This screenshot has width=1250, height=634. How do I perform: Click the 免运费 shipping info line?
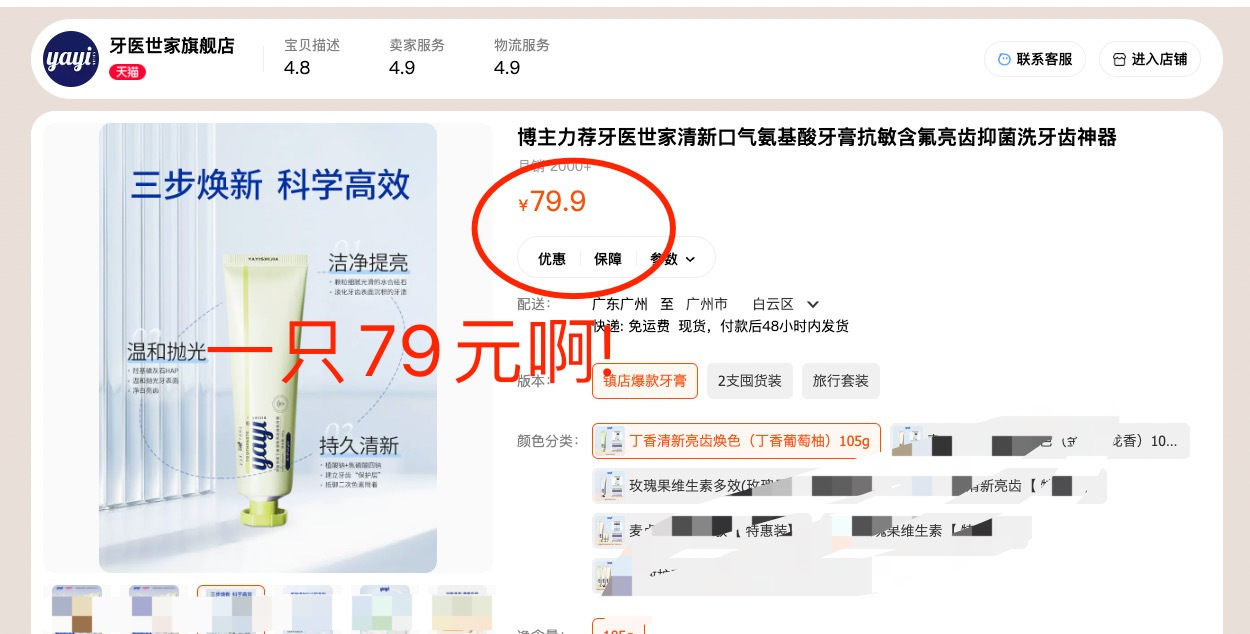(x=720, y=326)
